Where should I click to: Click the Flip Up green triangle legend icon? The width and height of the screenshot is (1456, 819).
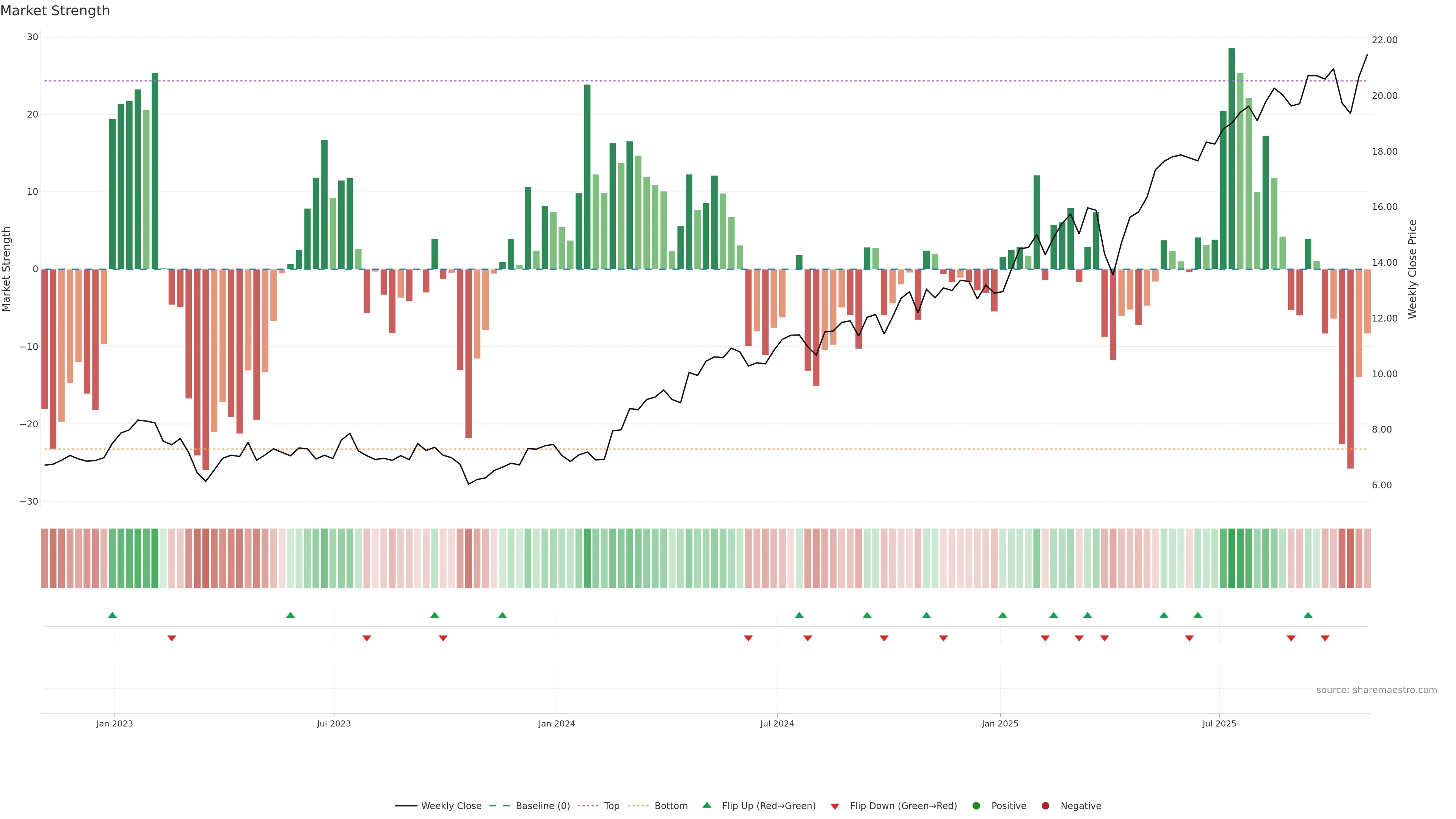click(706, 805)
